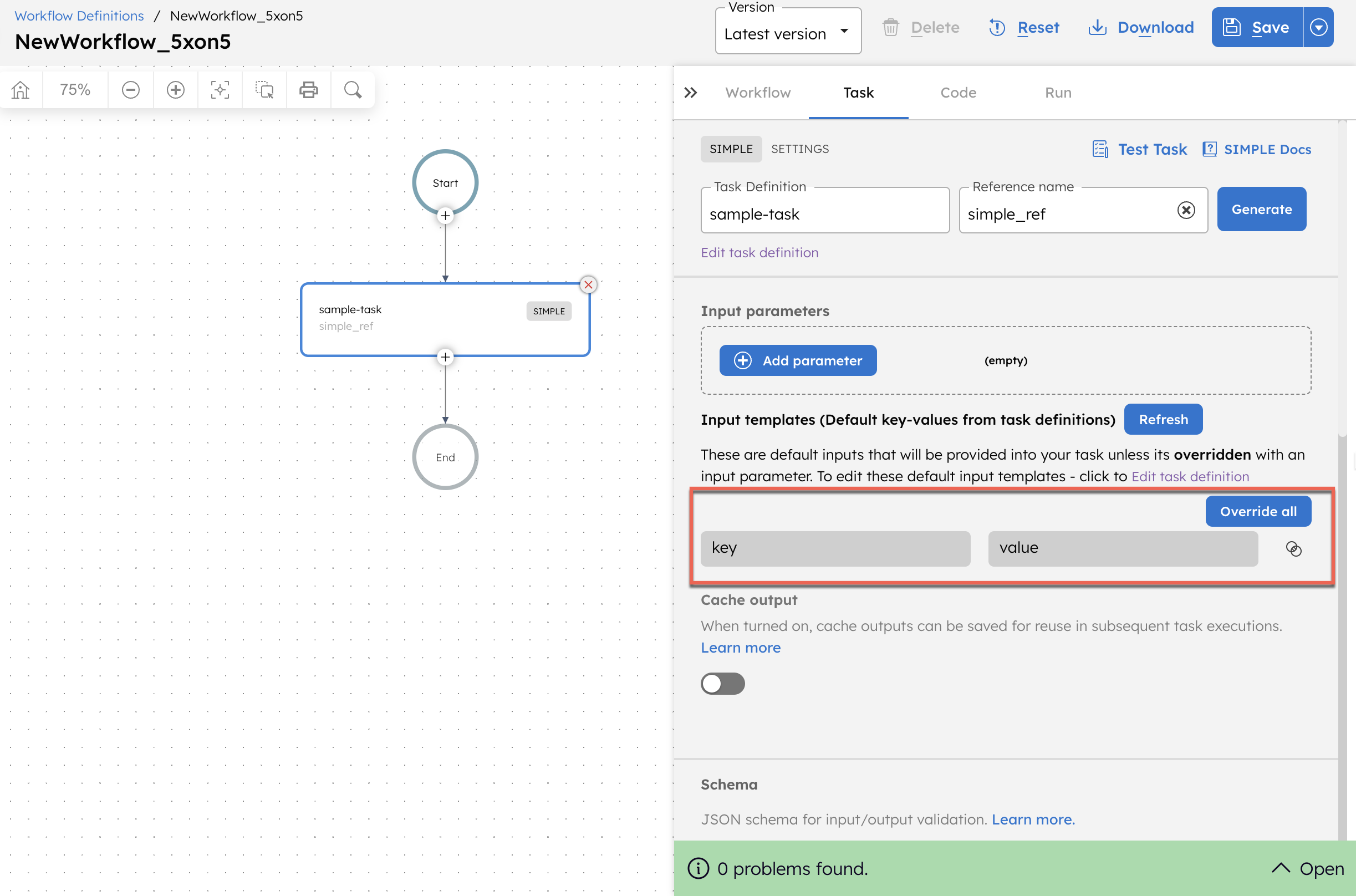Expand the Save options arrow
Screen dimensions: 1356x896
point(1318,27)
